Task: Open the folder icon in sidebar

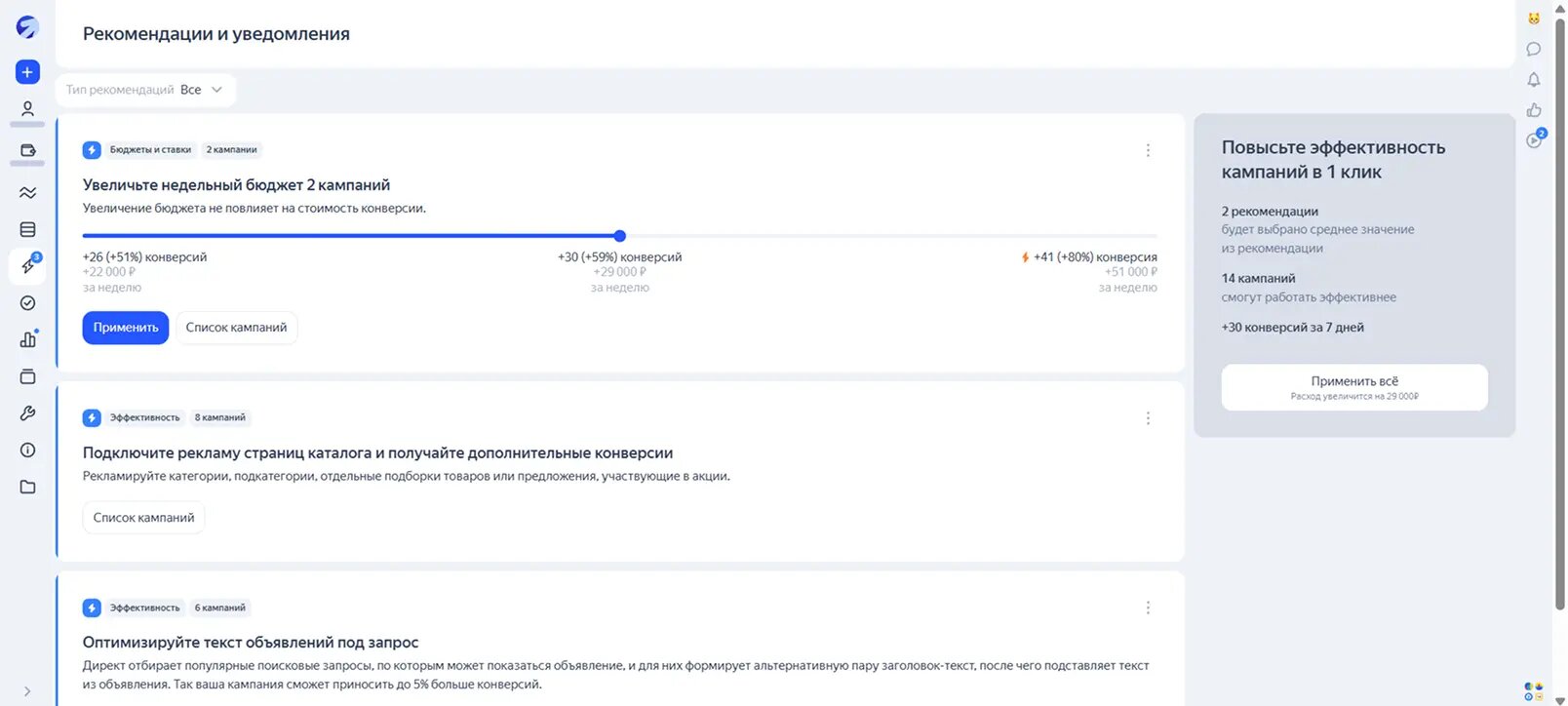Action: (x=27, y=487)
